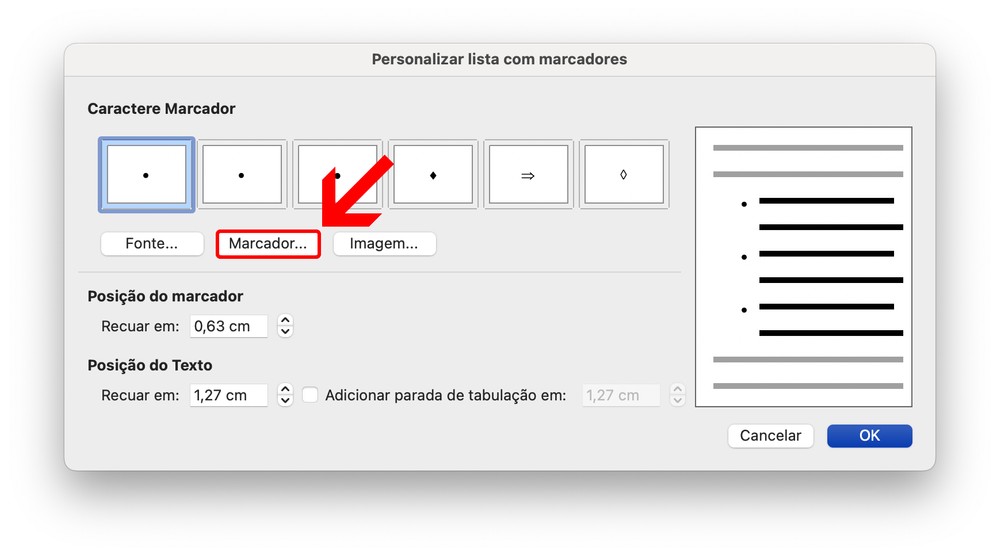Viewport: 1000px width, 556px height.
Task: Click the marker indent field showing 0,63 cm
Action: pyautogui.click(x=228, y=326)
